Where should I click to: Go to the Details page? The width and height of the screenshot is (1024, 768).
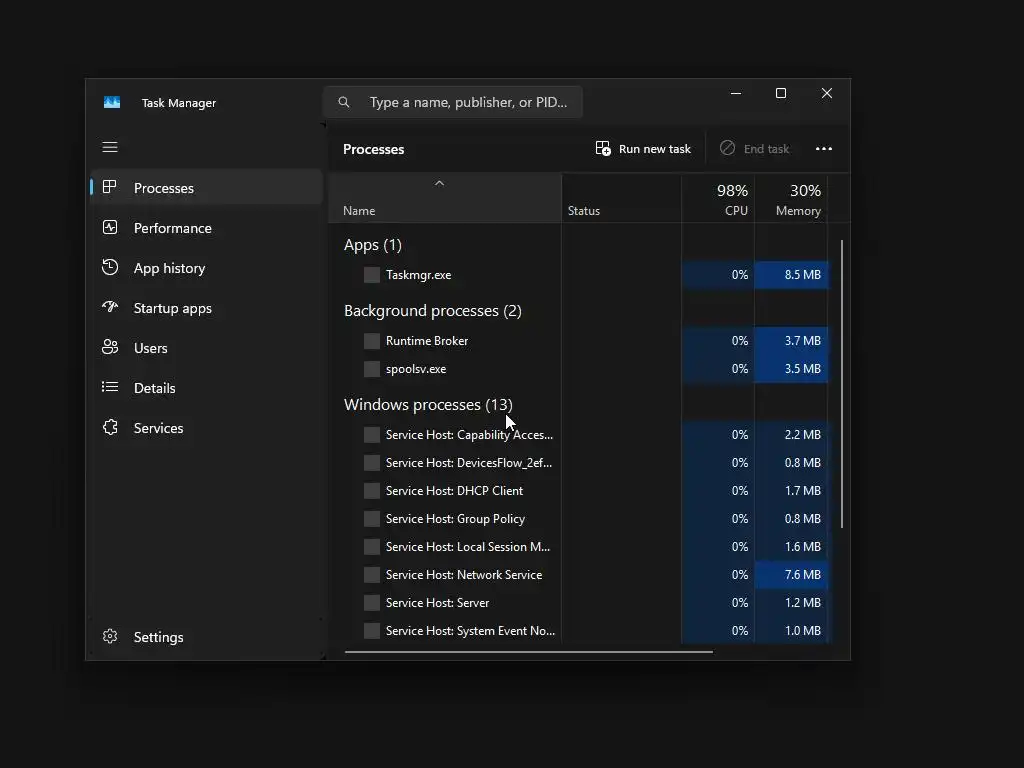click(206, 387)
